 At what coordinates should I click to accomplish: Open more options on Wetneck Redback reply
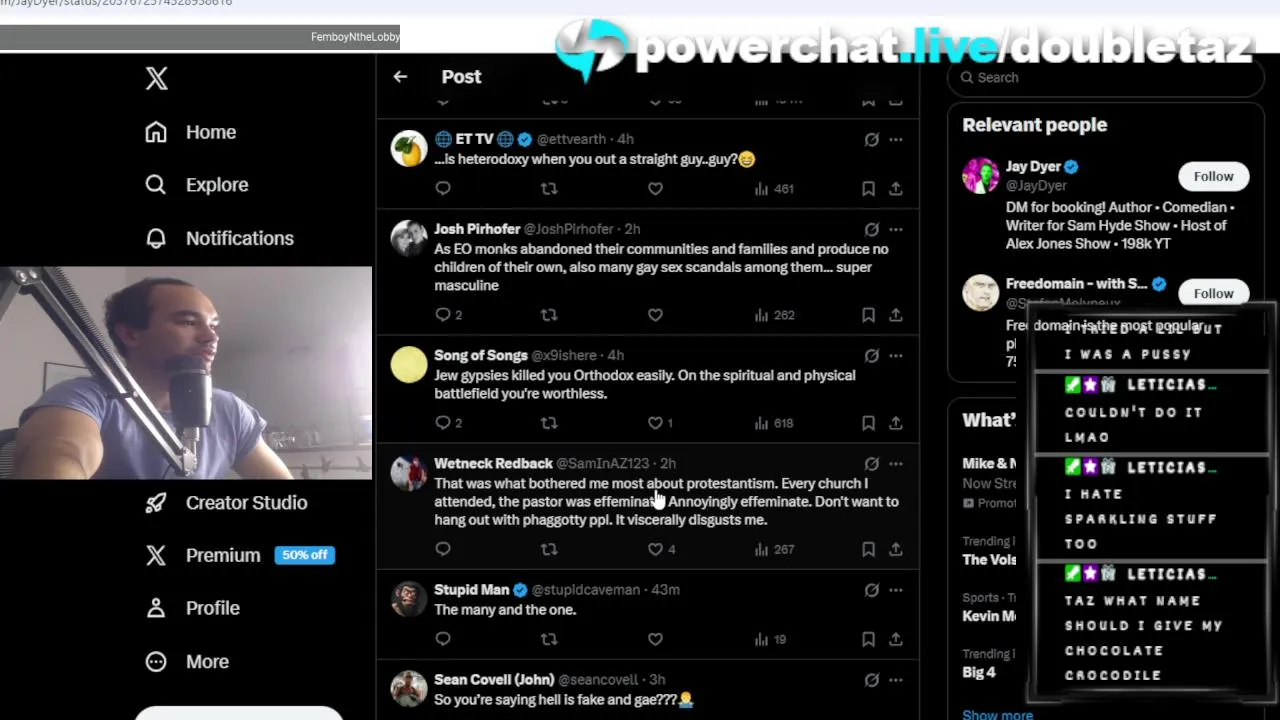pyautogui.click(x=896, y=463)
